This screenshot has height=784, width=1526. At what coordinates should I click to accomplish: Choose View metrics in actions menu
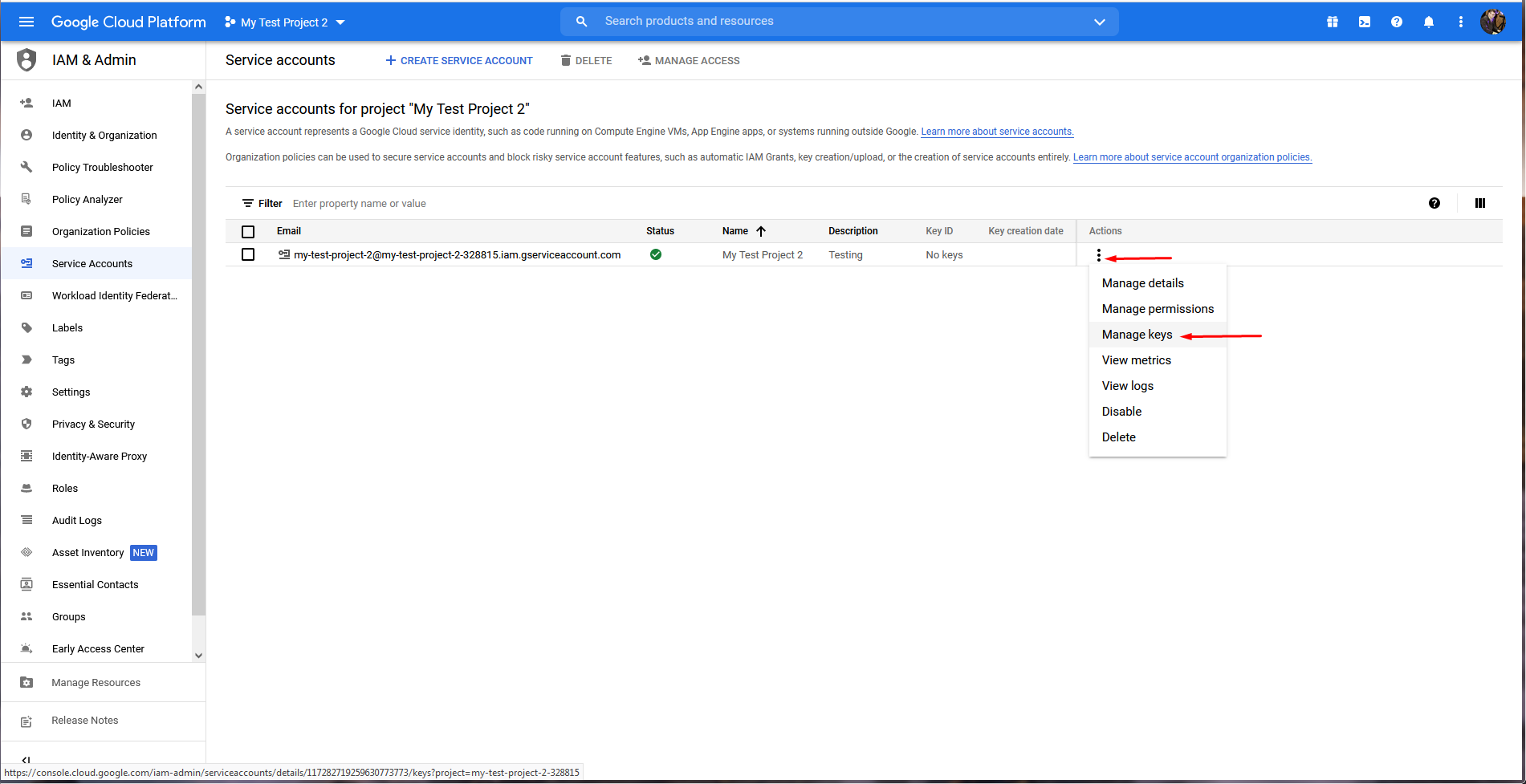(1158, 360)
